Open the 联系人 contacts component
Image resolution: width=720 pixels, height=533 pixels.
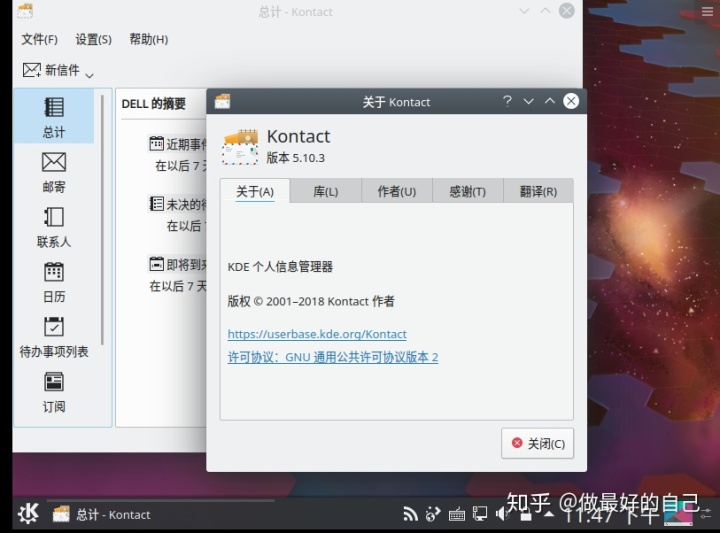(x=54, y=227)
